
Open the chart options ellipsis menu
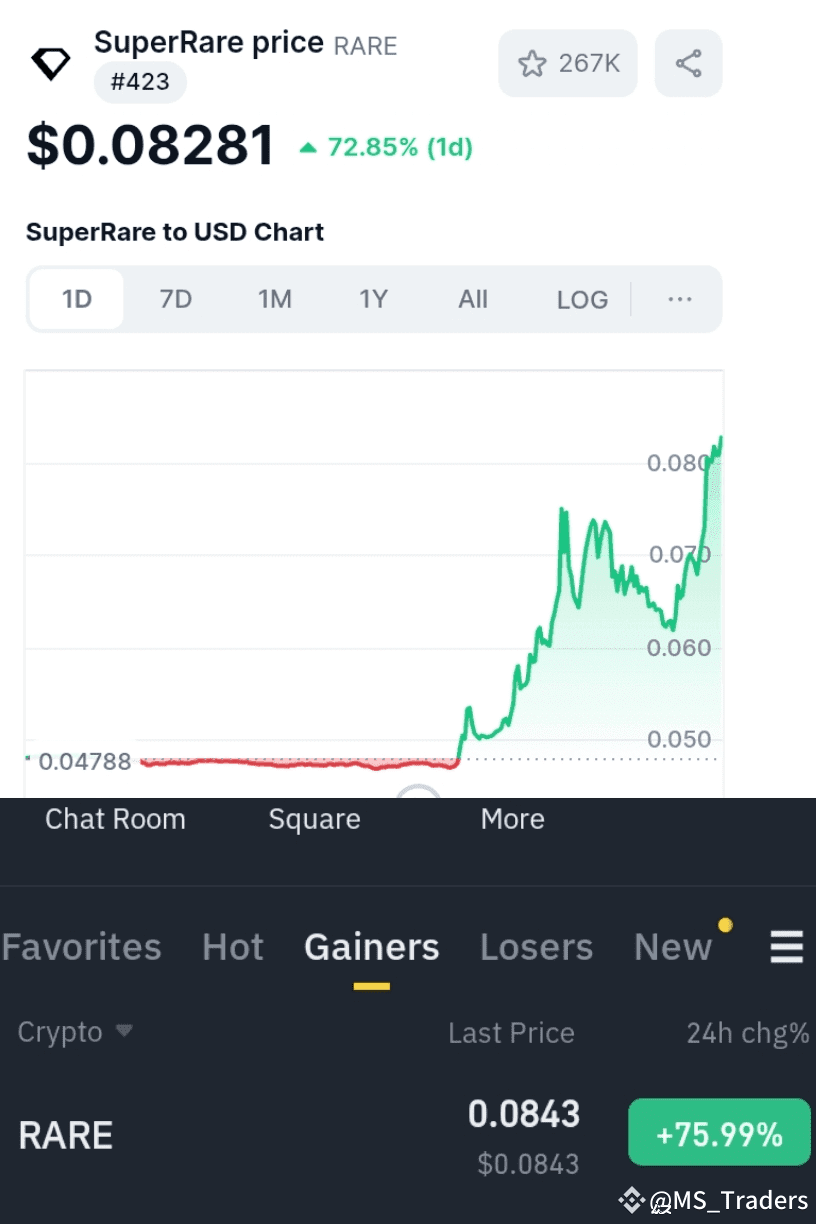[x=680, y=299]
